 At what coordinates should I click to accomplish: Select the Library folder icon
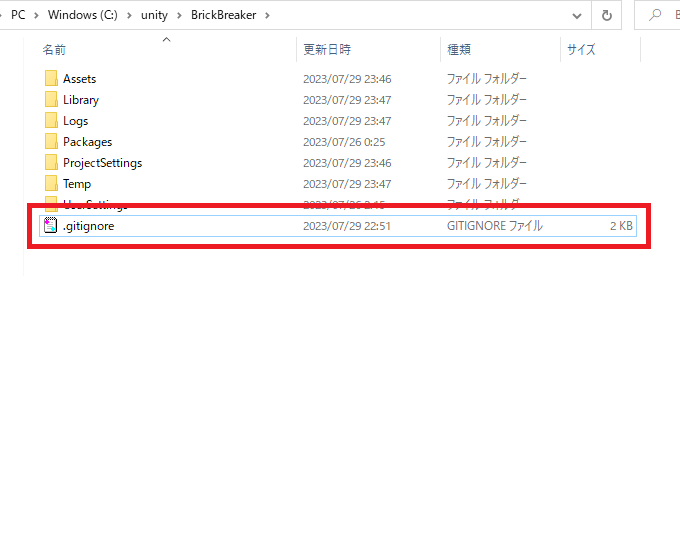click(51, 100)
